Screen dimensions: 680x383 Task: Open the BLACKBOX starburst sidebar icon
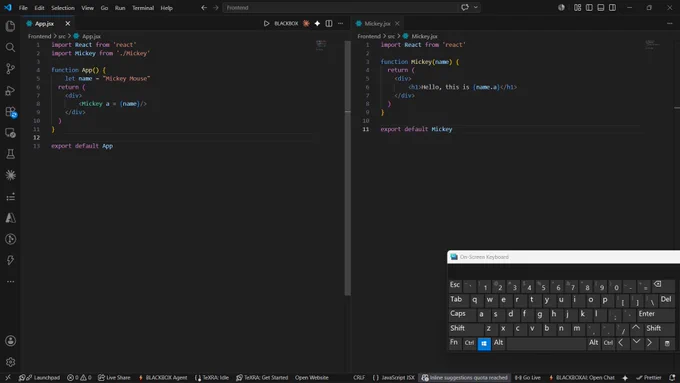(x=10, y=175)
